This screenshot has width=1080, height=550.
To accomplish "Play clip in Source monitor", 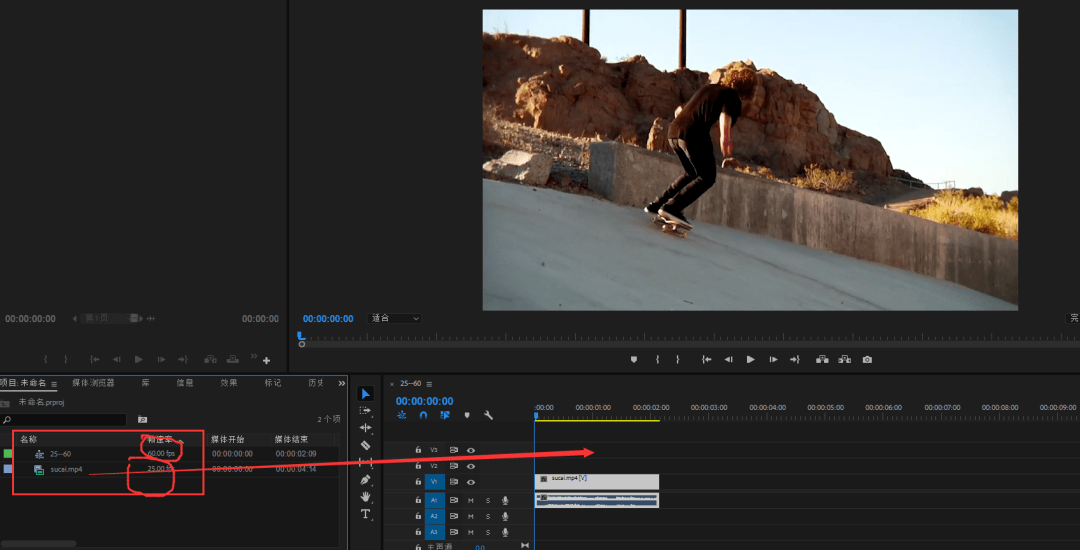I will (x=138, y=359).
